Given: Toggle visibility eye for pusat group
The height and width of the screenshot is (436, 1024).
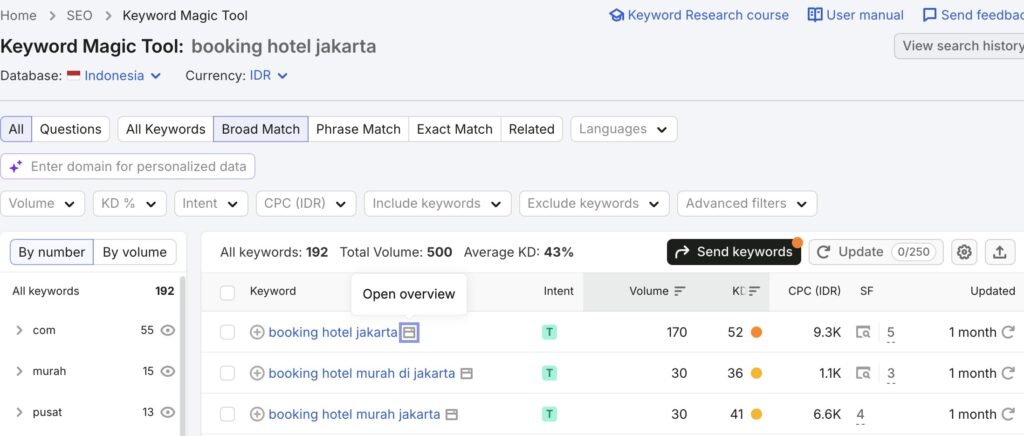Looking at the screenshot, I should point(168,413).
